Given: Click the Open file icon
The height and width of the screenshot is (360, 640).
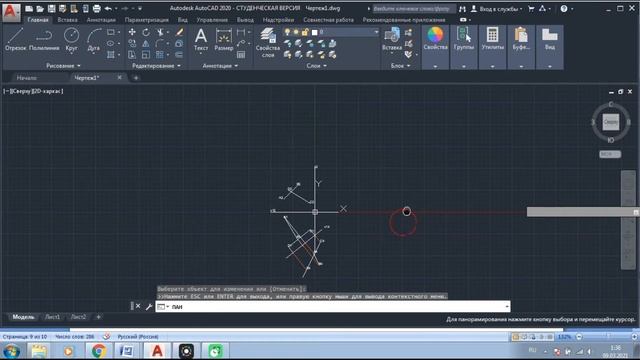Looking at the screenshot, I should (40, 8).
